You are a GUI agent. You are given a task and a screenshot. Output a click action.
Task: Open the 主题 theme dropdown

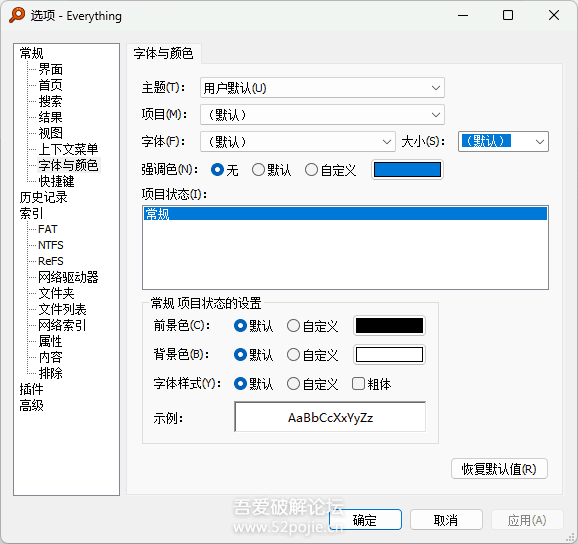coord(322,88)
